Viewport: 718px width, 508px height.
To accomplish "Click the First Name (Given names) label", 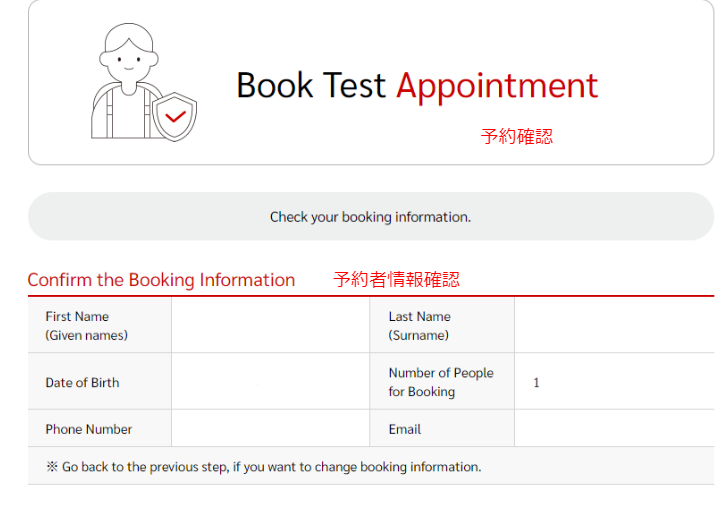I will (x=87, y=326).
